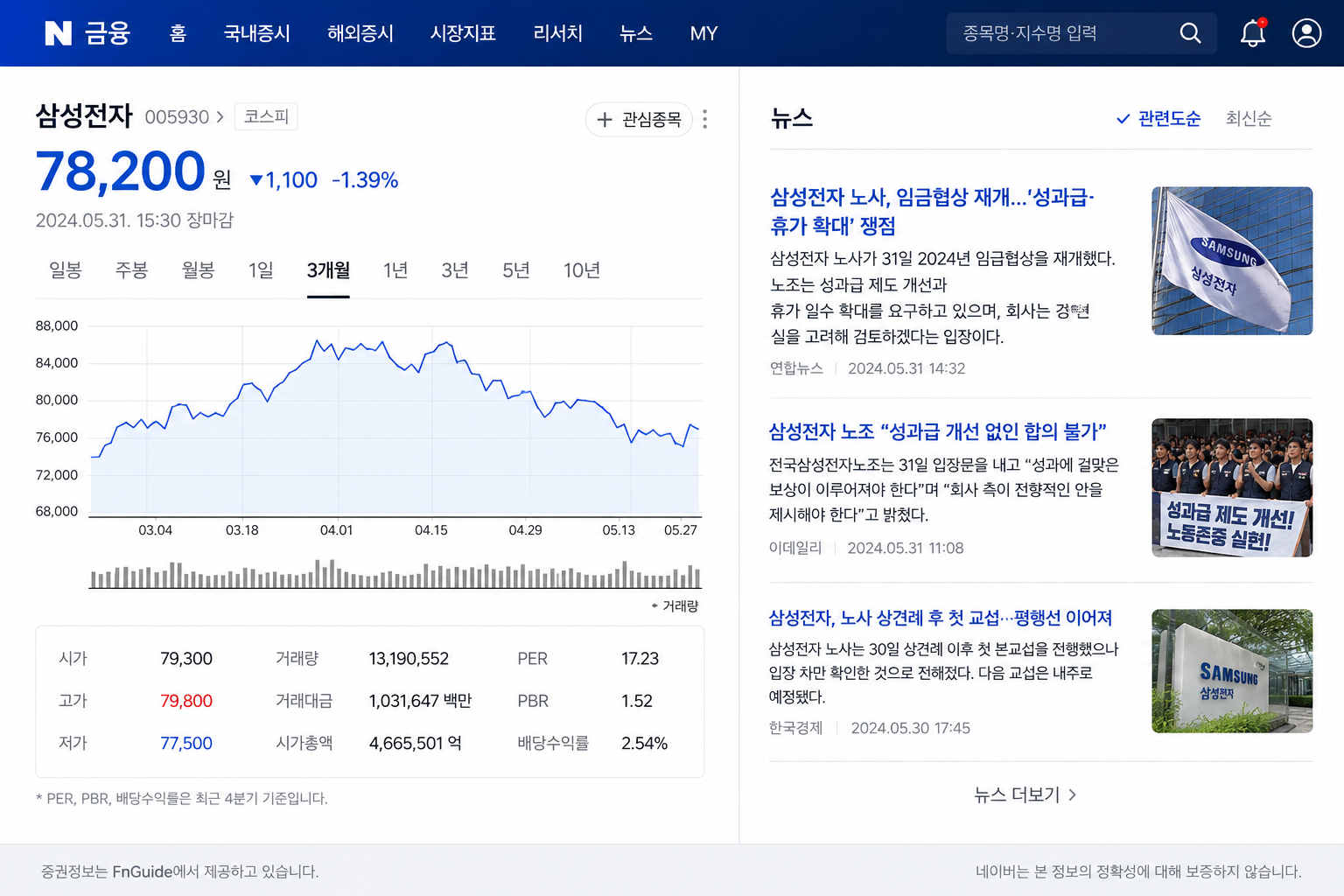Select the 홈 menu item

tap(178, 33)
